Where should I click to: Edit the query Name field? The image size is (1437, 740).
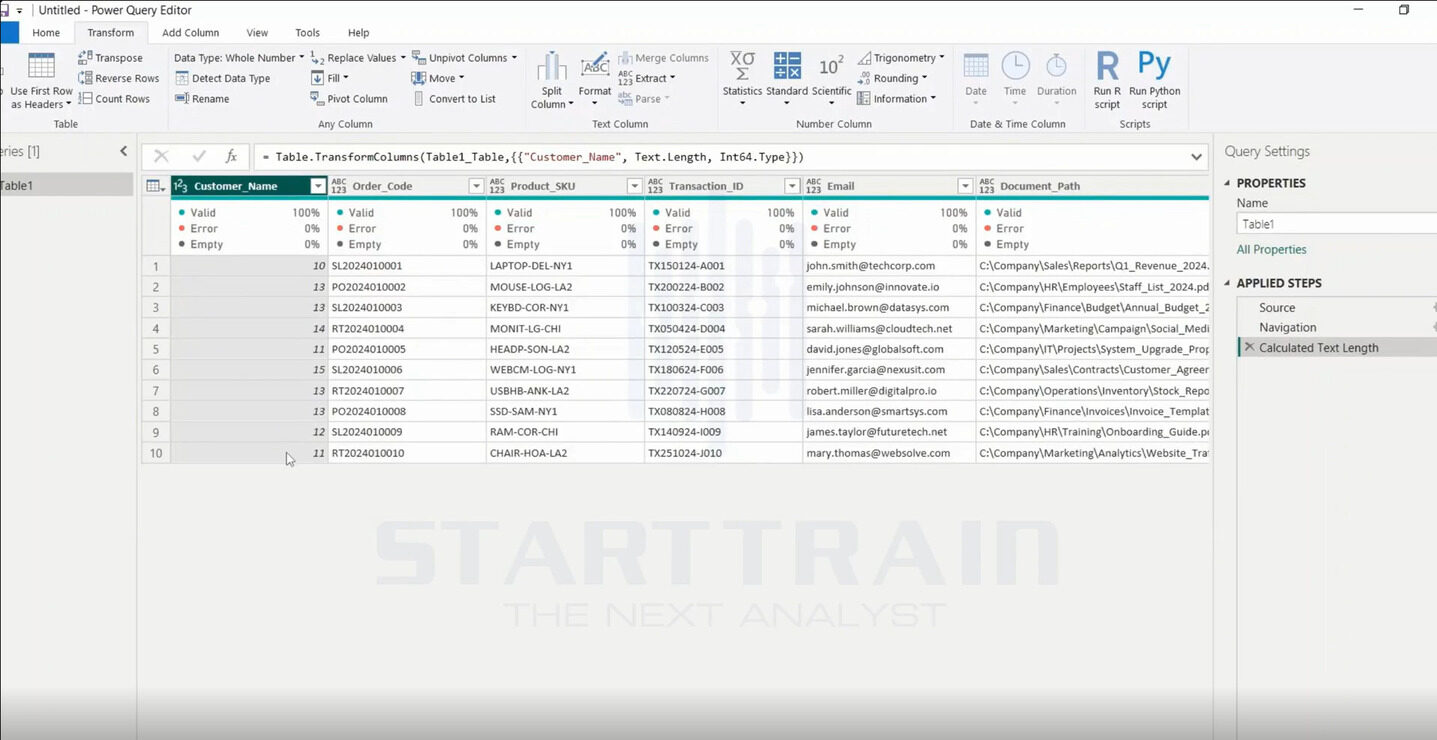point(1336,224)
